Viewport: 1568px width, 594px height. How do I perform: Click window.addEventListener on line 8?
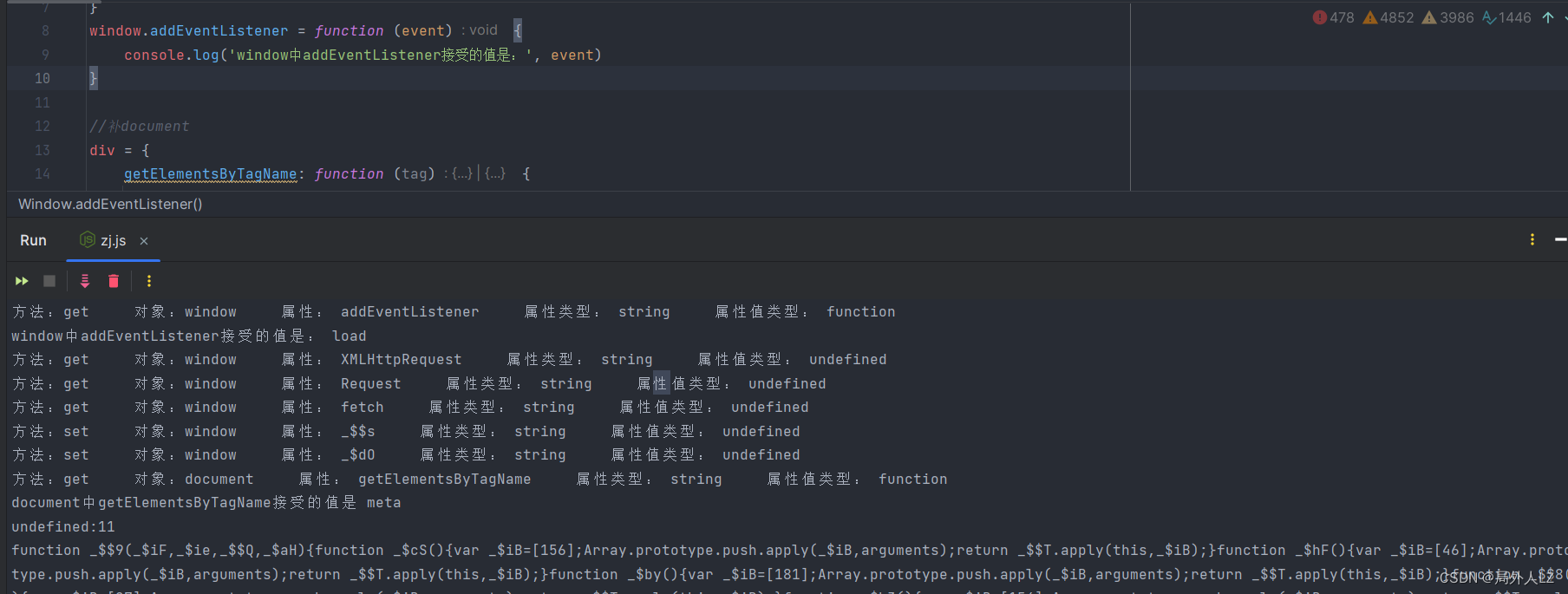click(x=188, y=30)
